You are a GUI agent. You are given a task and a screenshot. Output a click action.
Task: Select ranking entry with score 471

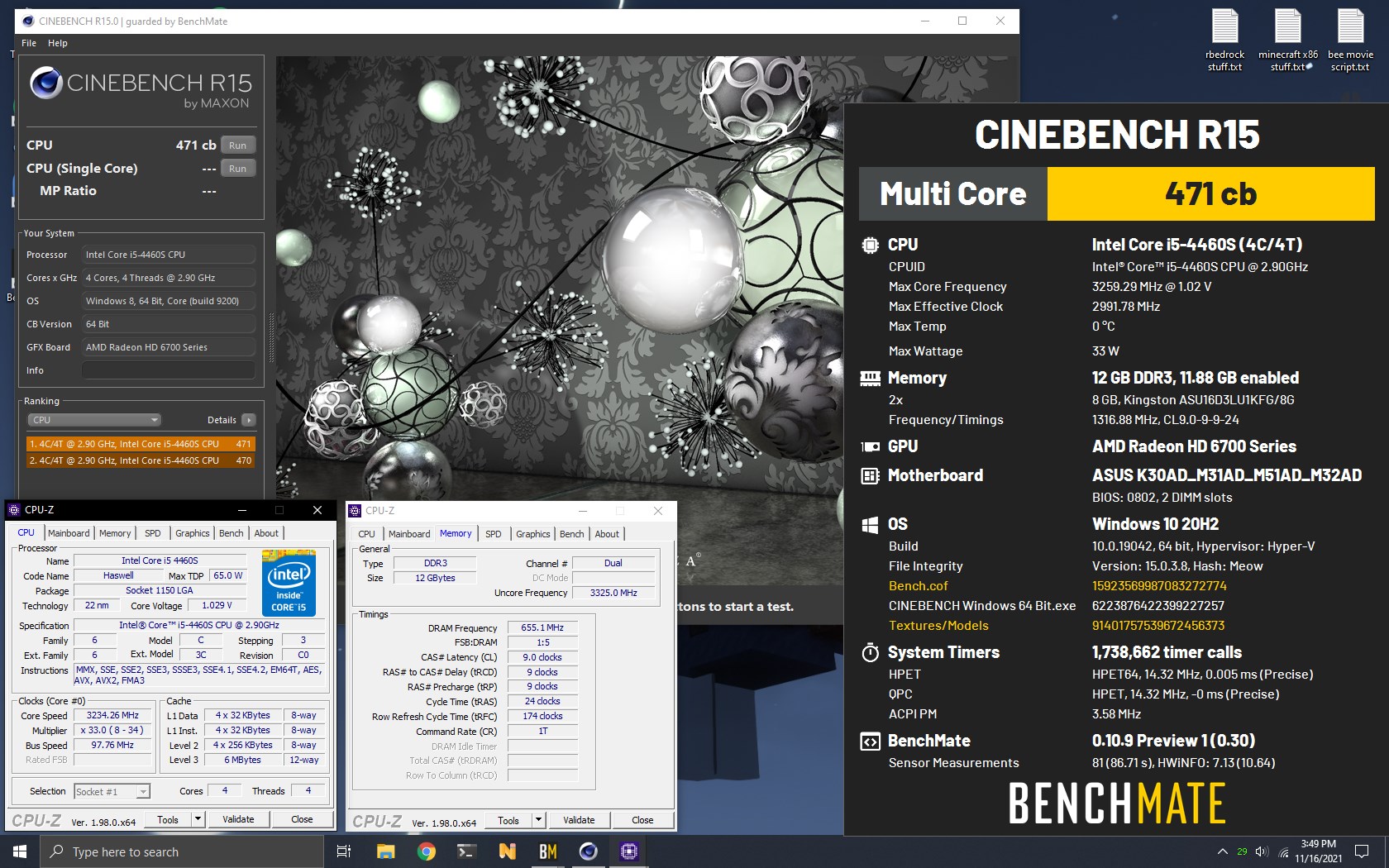(x=141, y=444)
